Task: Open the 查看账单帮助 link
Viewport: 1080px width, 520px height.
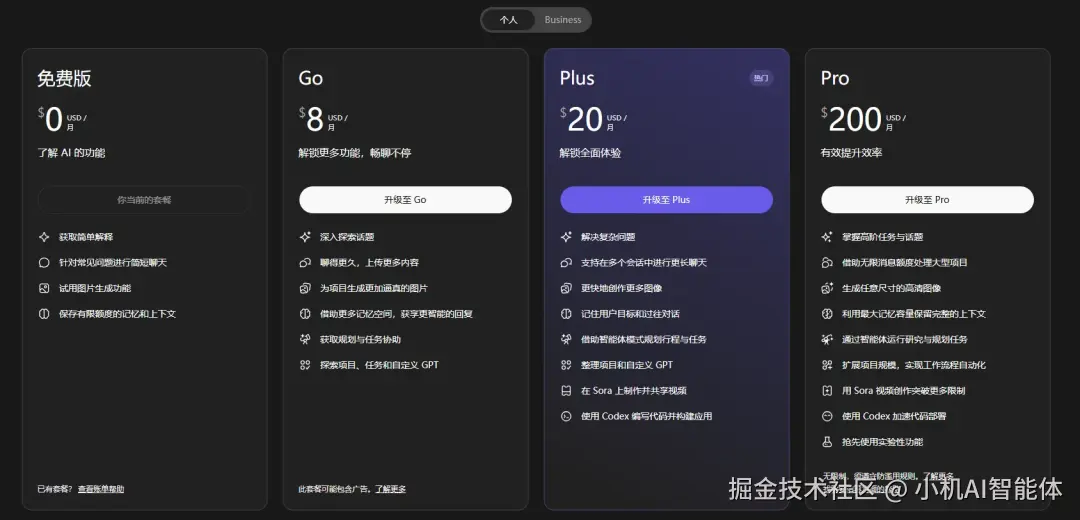Action: 101,489
